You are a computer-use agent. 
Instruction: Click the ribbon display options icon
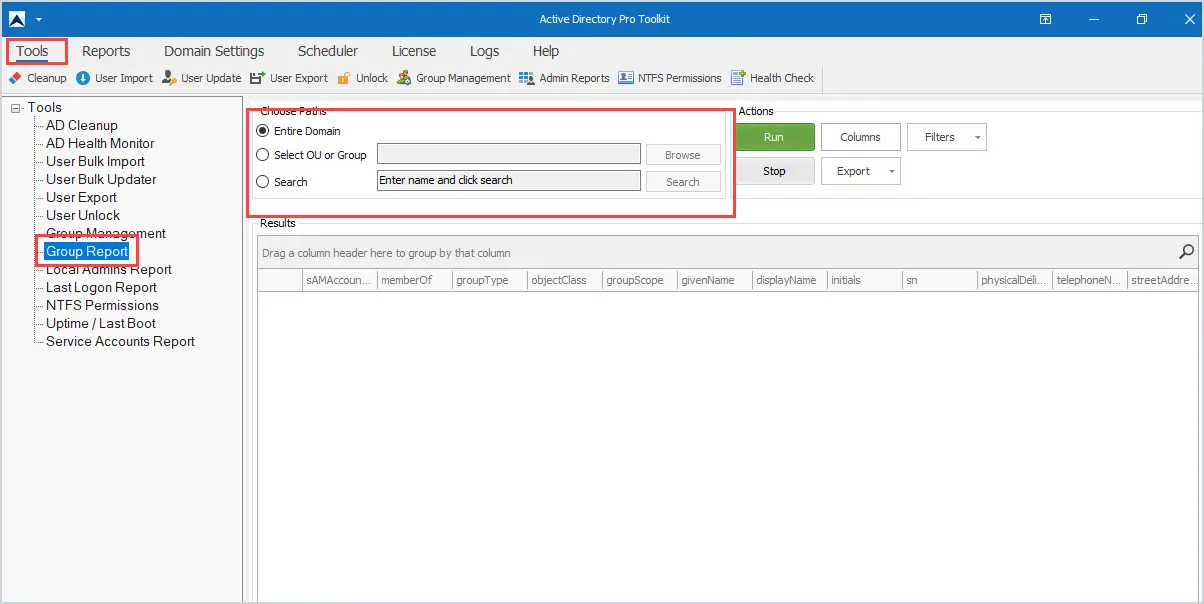[1045, 19]
